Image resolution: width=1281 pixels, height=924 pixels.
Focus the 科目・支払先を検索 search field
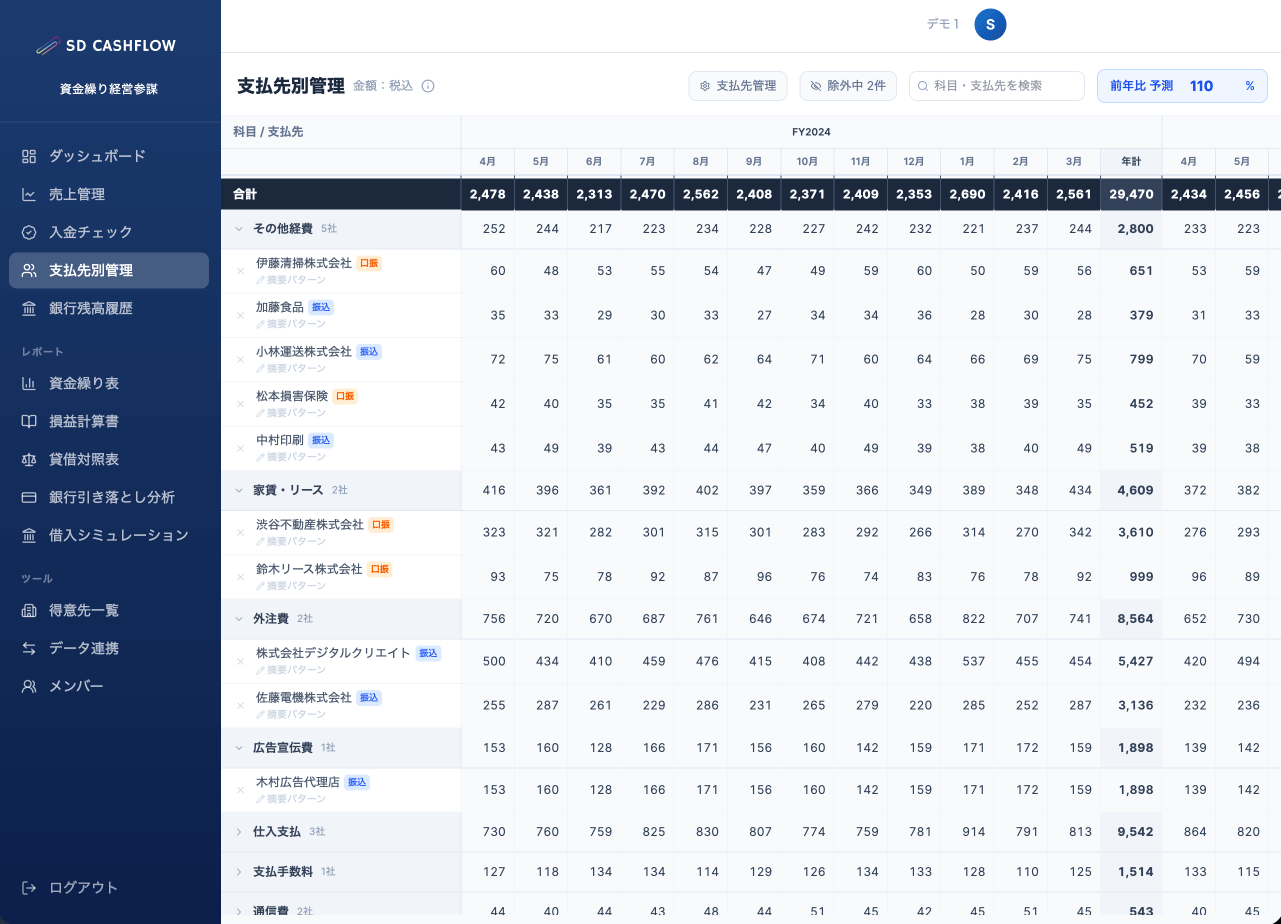(997, 86)
